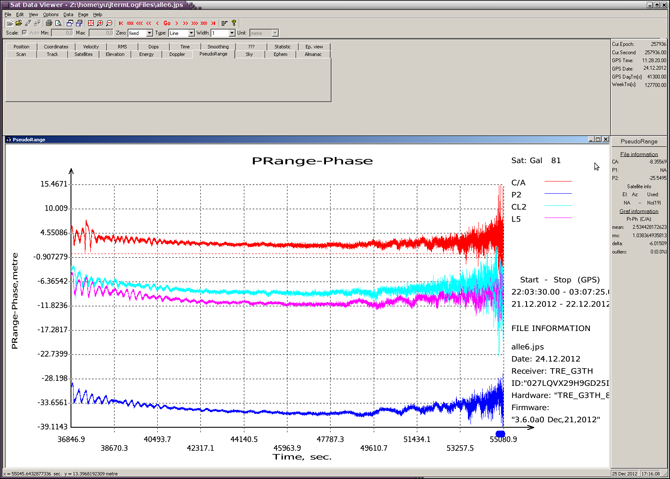
Task: Switch to the Track tab
Action: point(52,54)
